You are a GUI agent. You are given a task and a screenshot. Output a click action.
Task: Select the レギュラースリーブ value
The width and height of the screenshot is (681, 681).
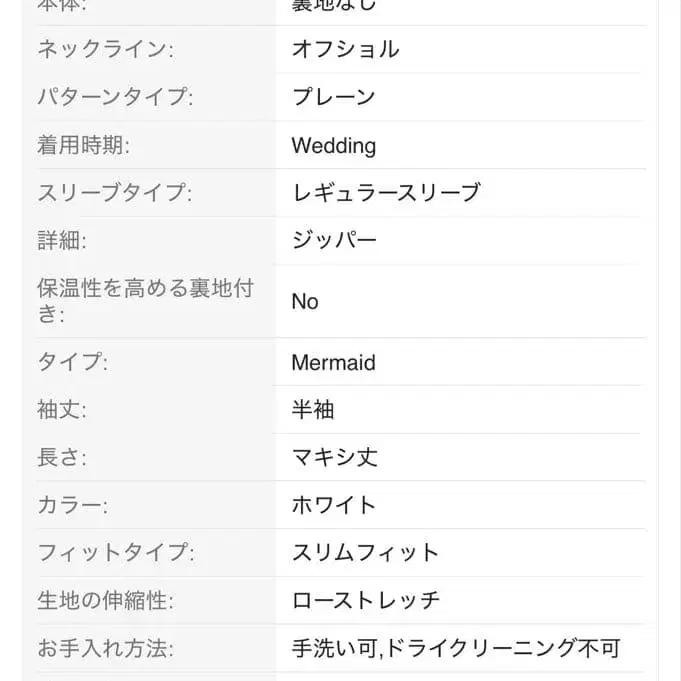[x=386, y=193]
